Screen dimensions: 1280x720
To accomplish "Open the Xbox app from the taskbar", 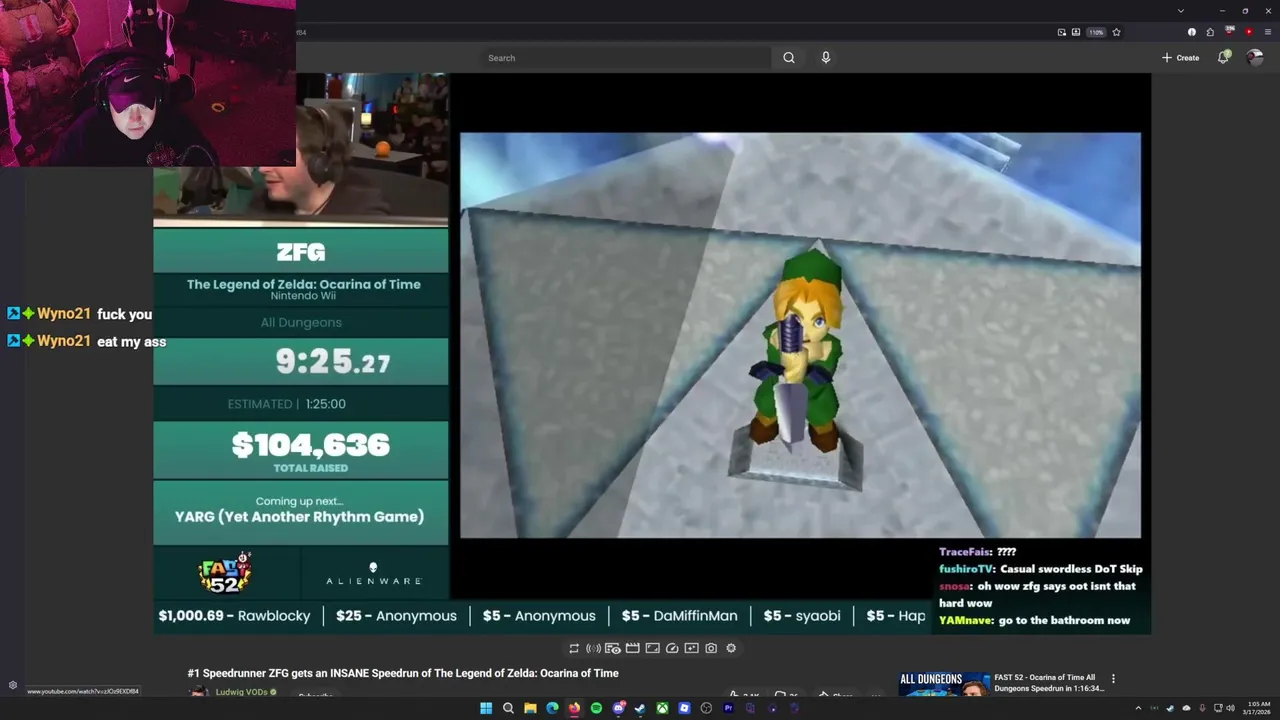I will click(x=662, y=708).
